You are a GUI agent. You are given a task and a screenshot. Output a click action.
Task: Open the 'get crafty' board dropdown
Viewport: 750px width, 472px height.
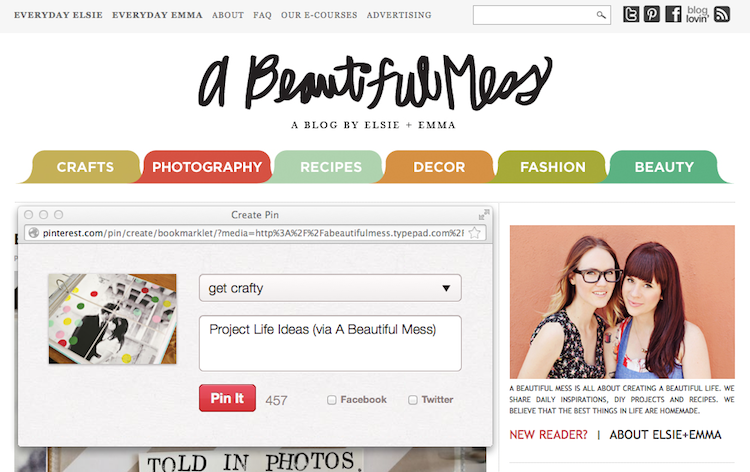click(330, 288)
